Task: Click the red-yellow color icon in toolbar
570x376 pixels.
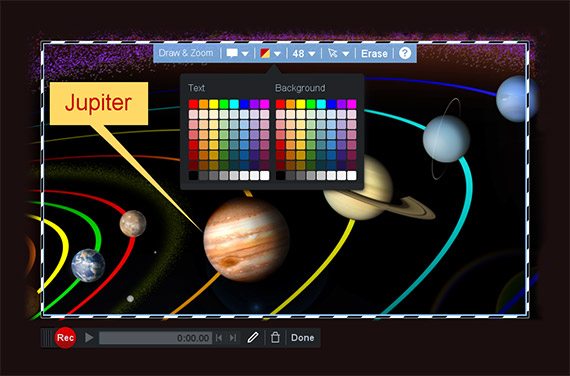Action: point(265,53)
